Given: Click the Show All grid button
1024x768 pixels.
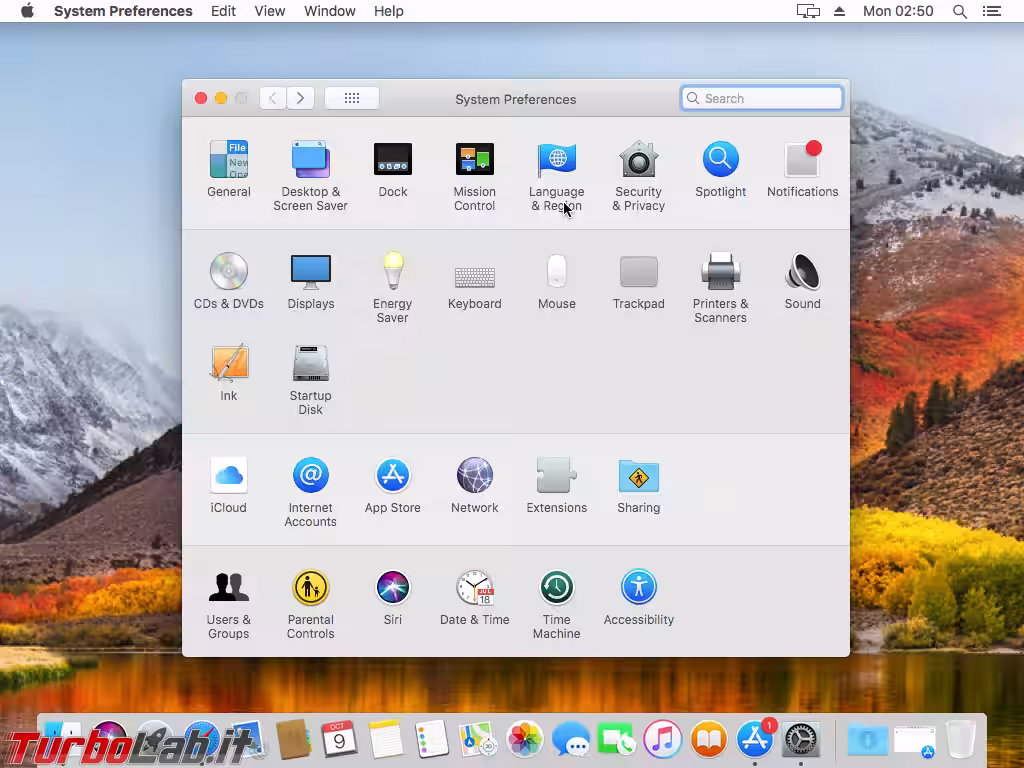Looking at the screenshot, I should (x=352, y=98).
